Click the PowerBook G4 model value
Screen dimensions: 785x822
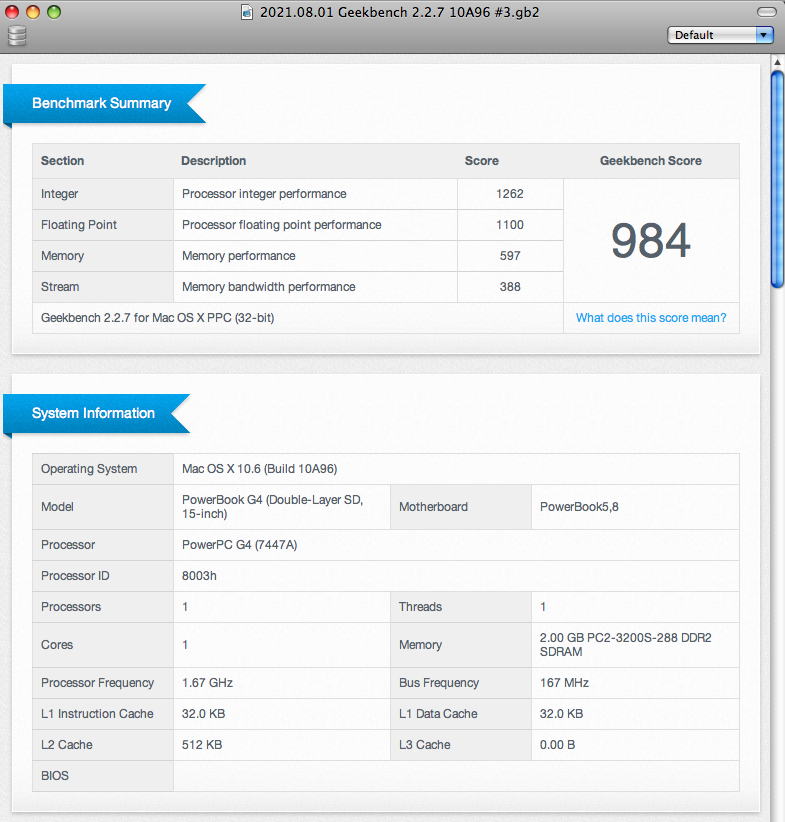[x=272, y=506]
